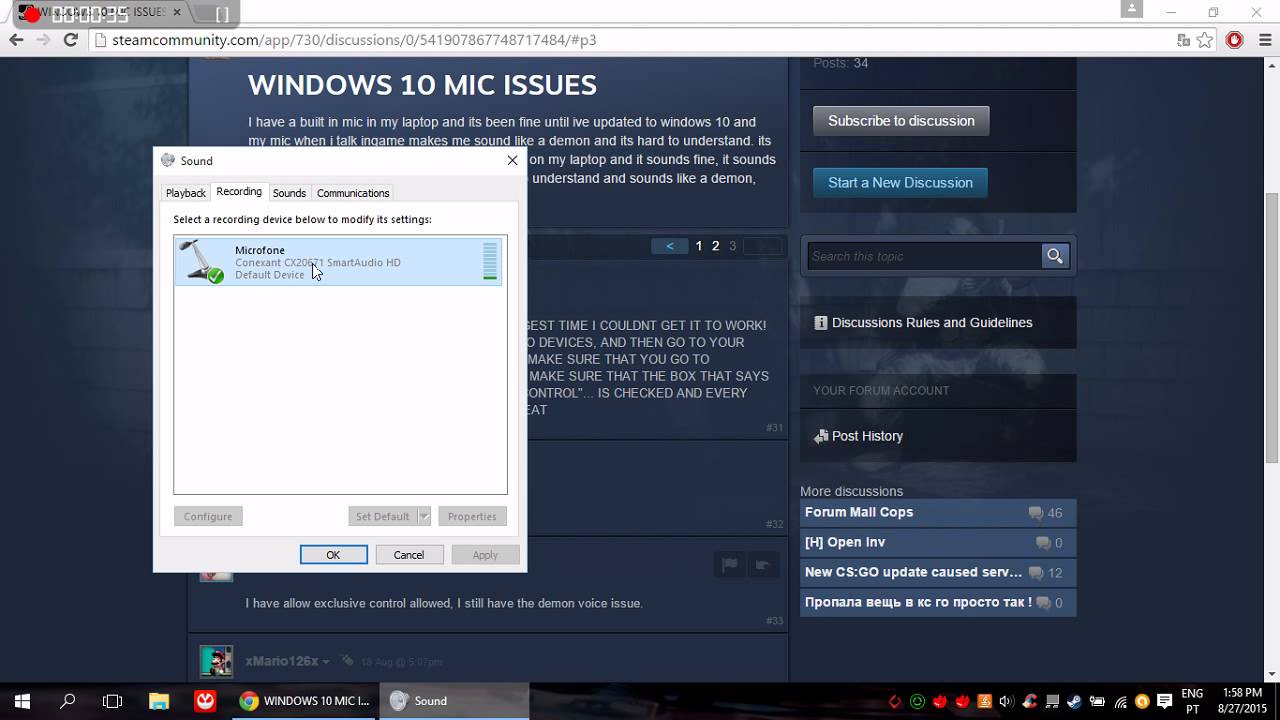
Task: Click into the Search this topic field
Action: click(x=925, y=256)
